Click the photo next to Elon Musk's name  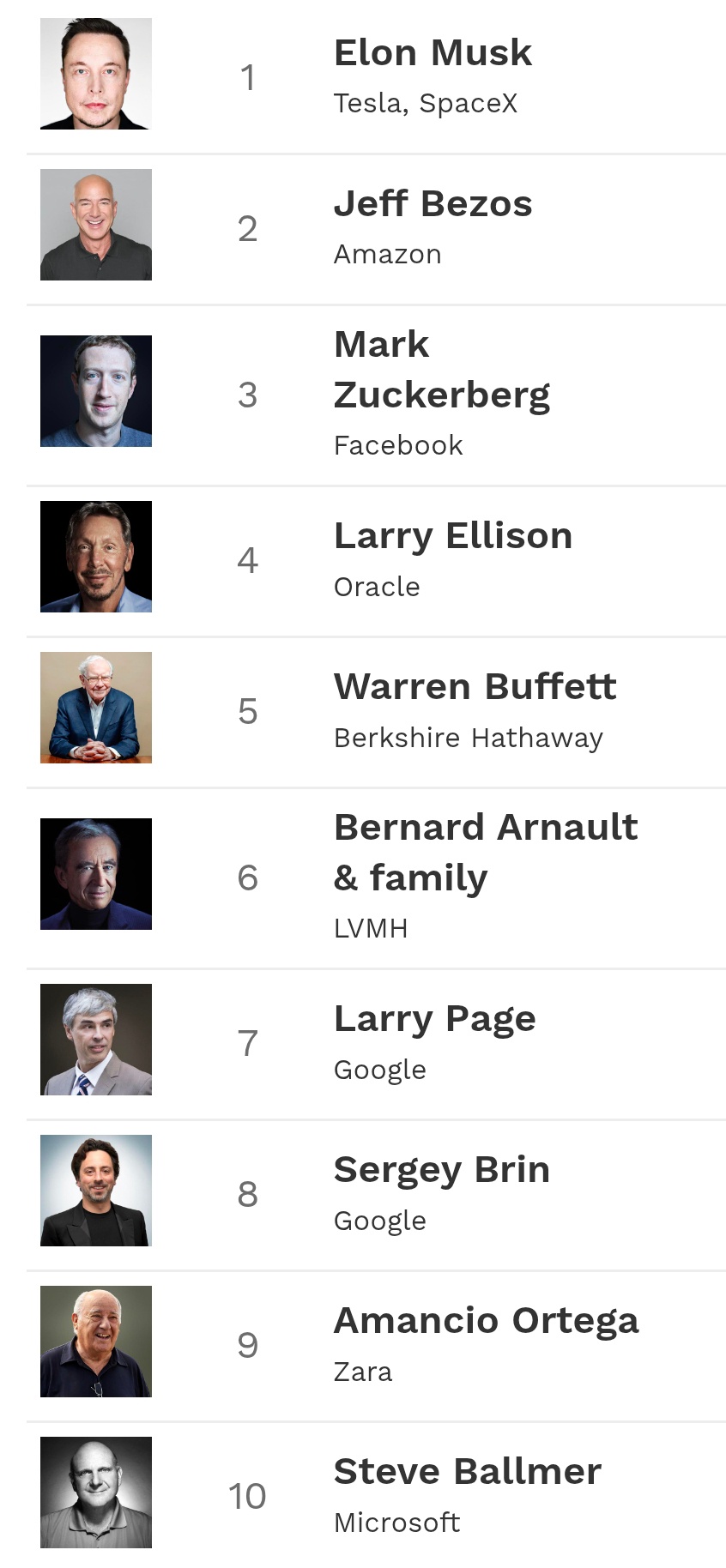pos(96,74)
